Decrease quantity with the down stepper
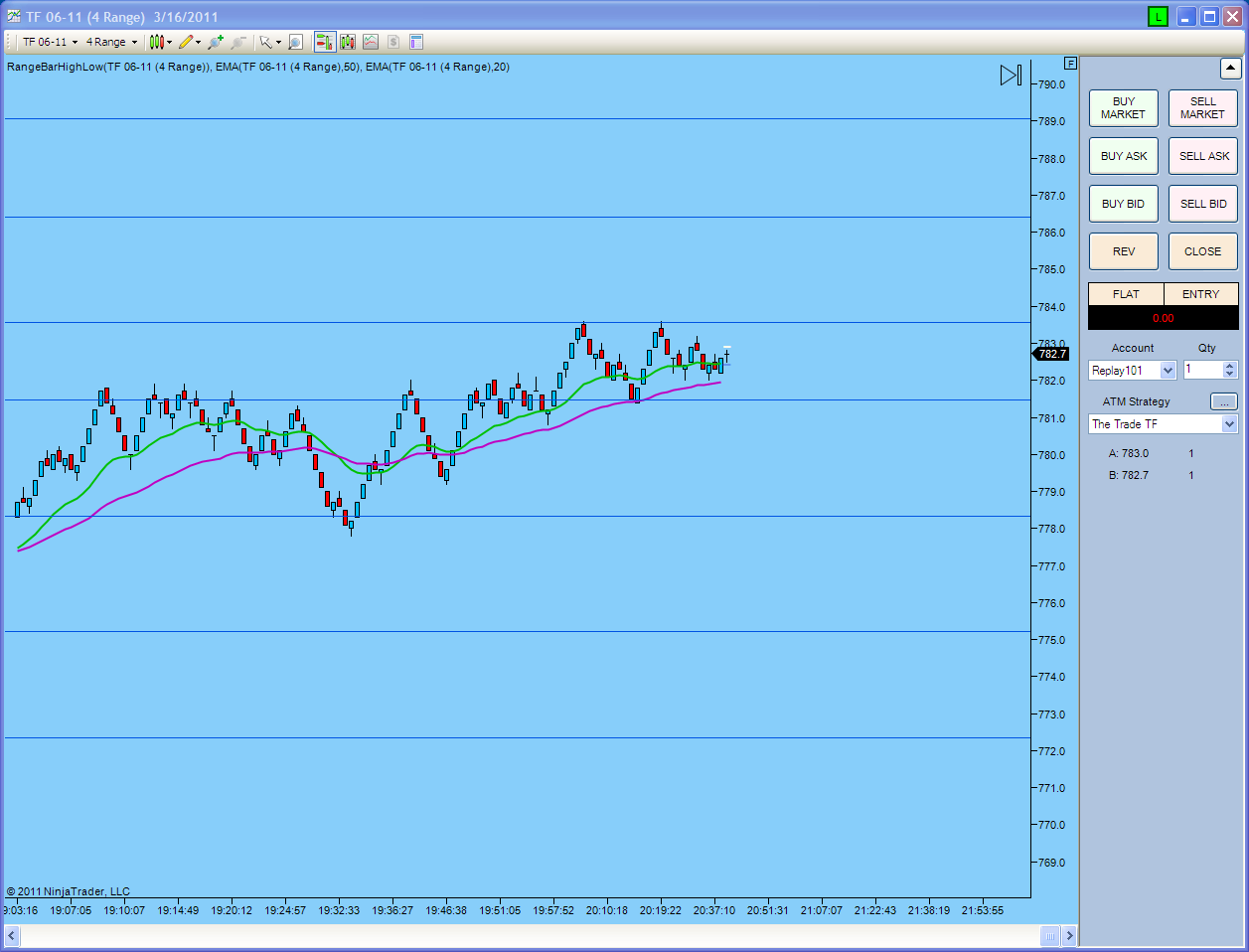1249x952 pixels. (1230, 375)
